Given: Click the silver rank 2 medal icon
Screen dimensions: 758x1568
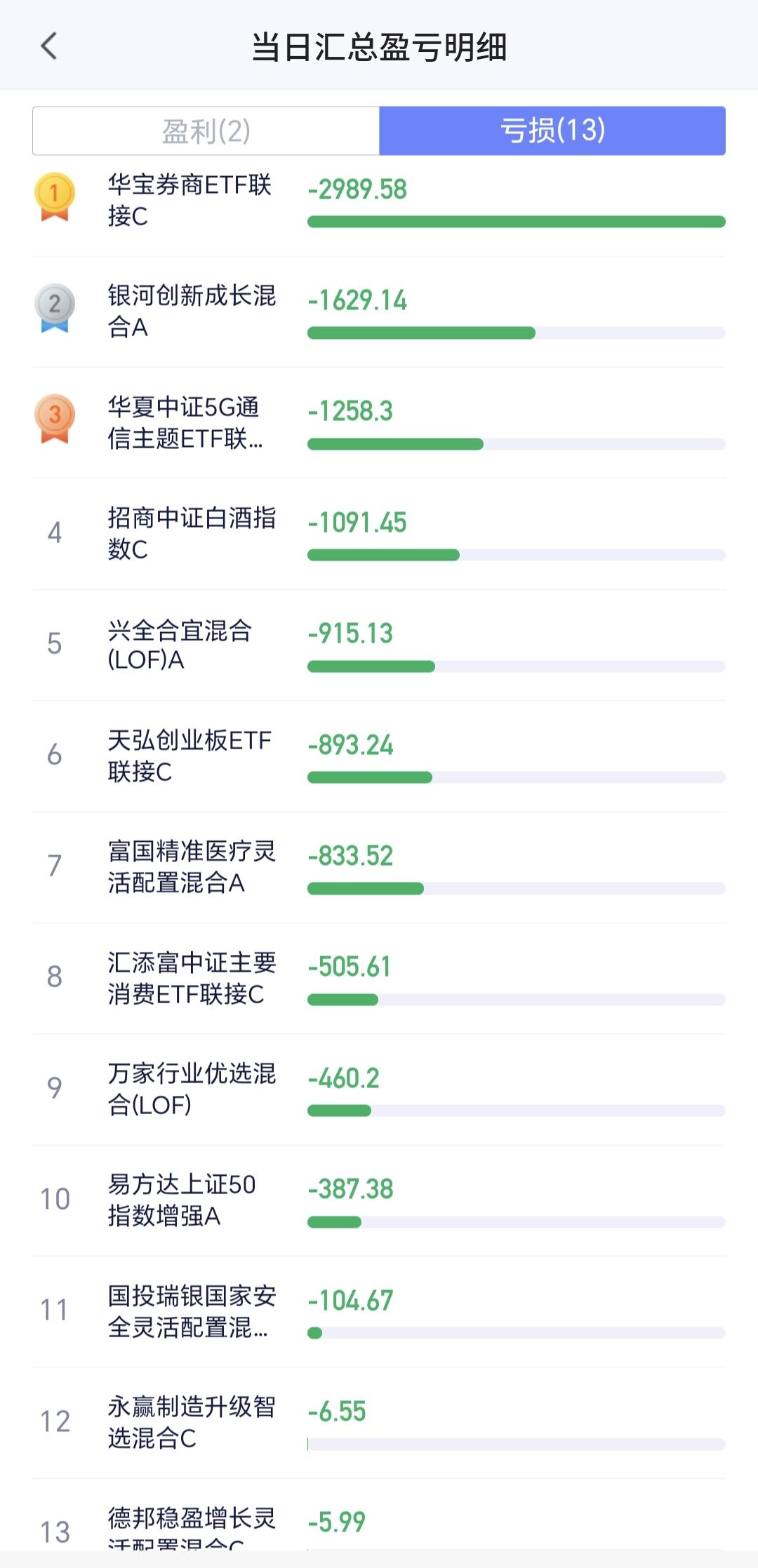Looking at the screenshot, I should [x=55, y=307].
